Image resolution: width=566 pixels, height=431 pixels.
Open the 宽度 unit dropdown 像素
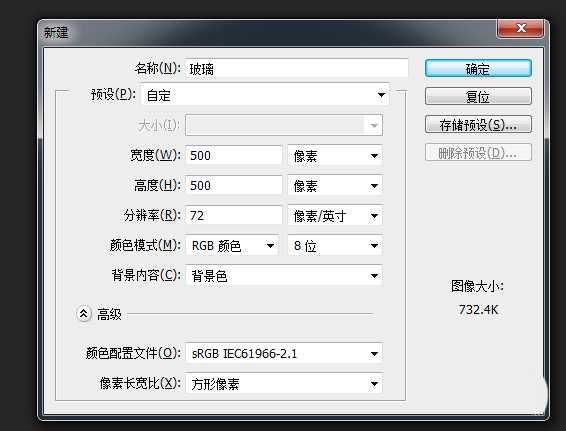tap(335, 156)
